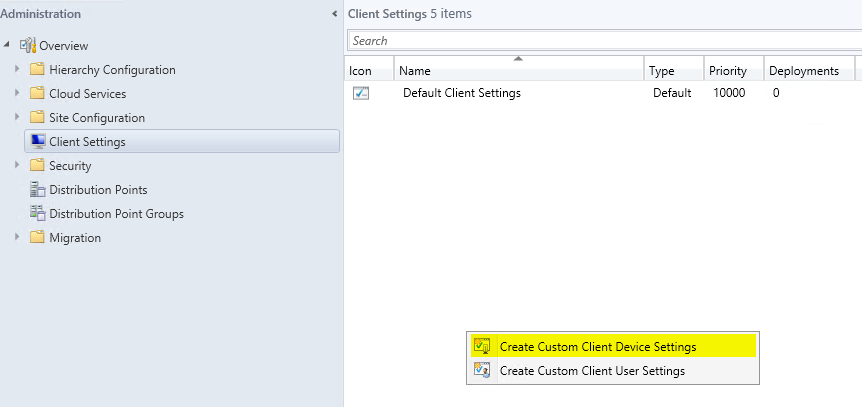Expand the Security folder node
862x407 pixels.
(17, 166)
